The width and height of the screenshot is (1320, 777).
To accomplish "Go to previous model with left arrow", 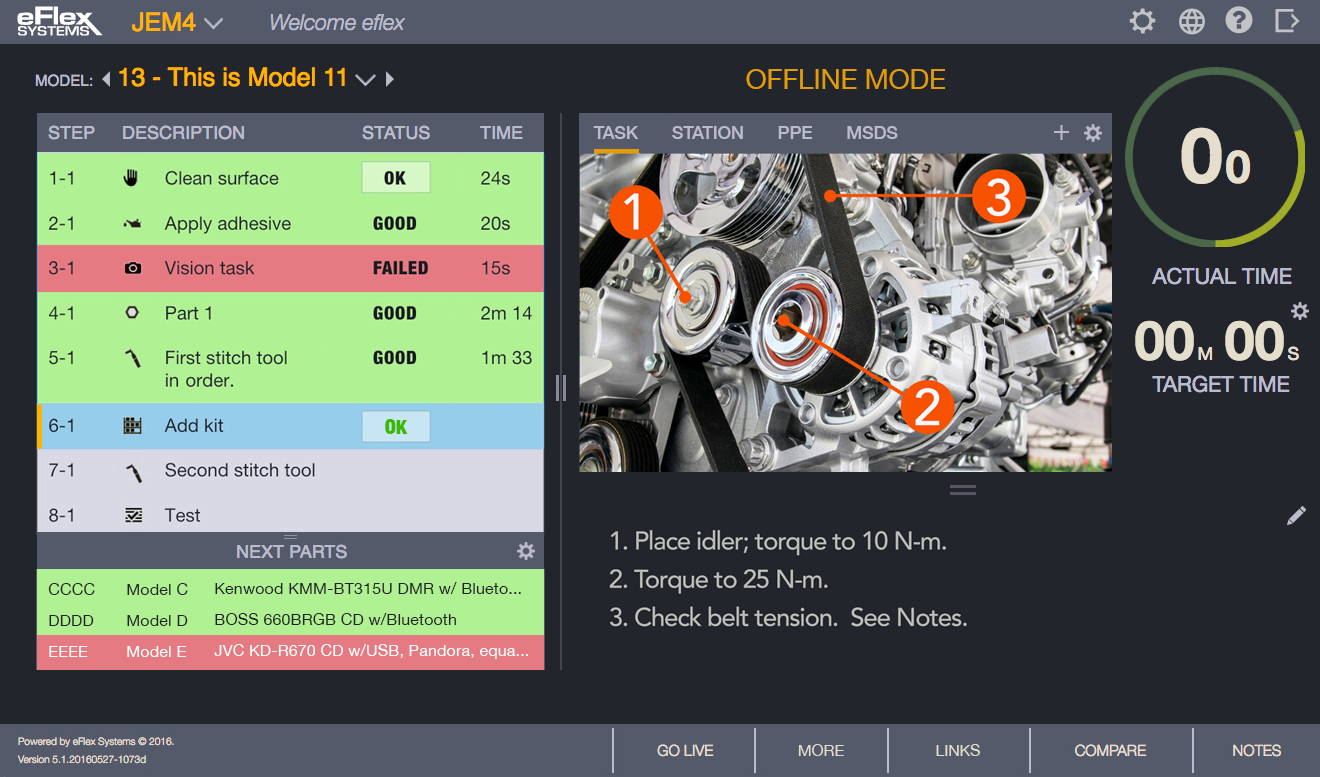I will (x=106, y=79).
